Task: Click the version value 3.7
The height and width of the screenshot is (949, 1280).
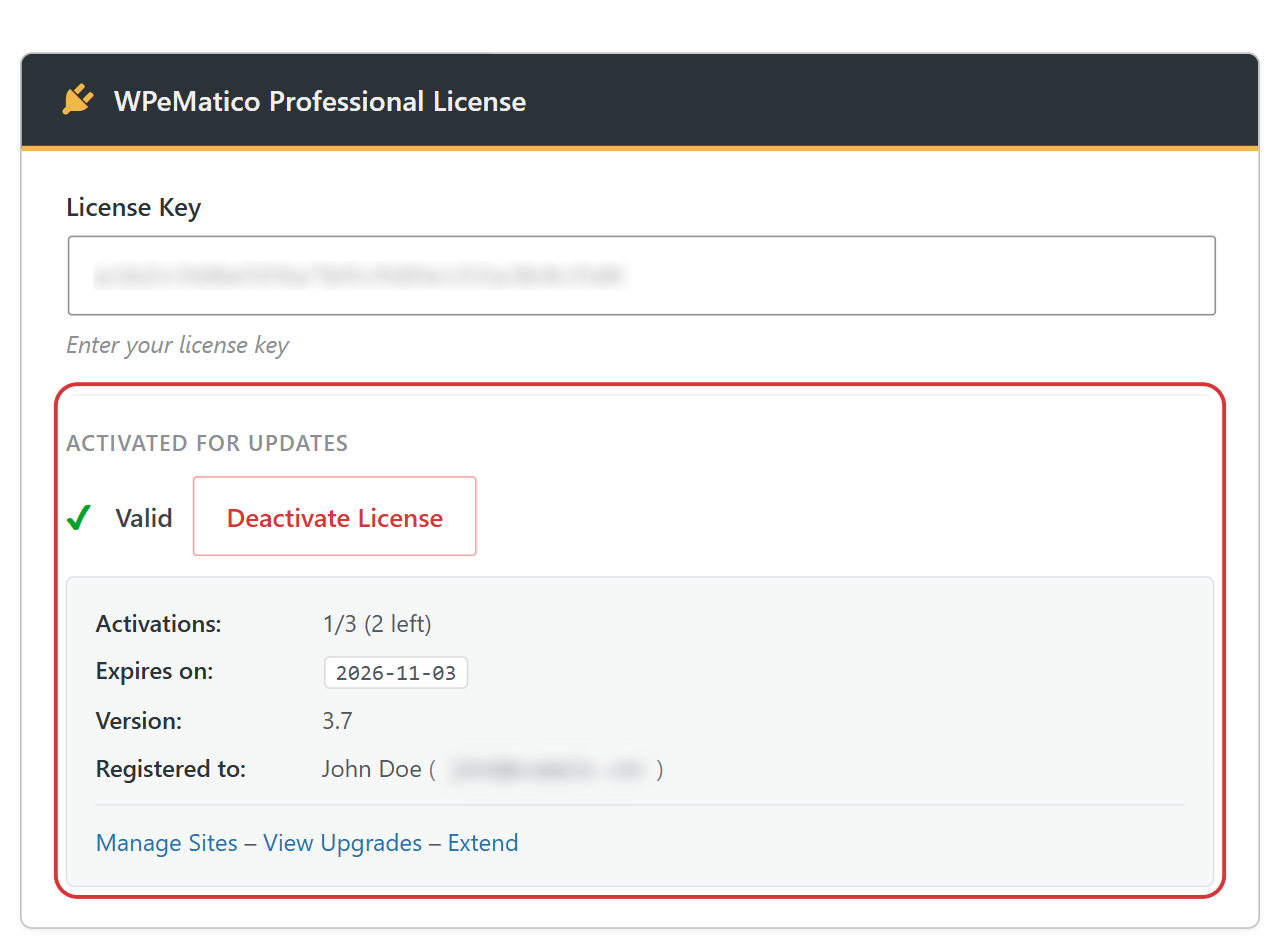Action: (x=337, y=721)
